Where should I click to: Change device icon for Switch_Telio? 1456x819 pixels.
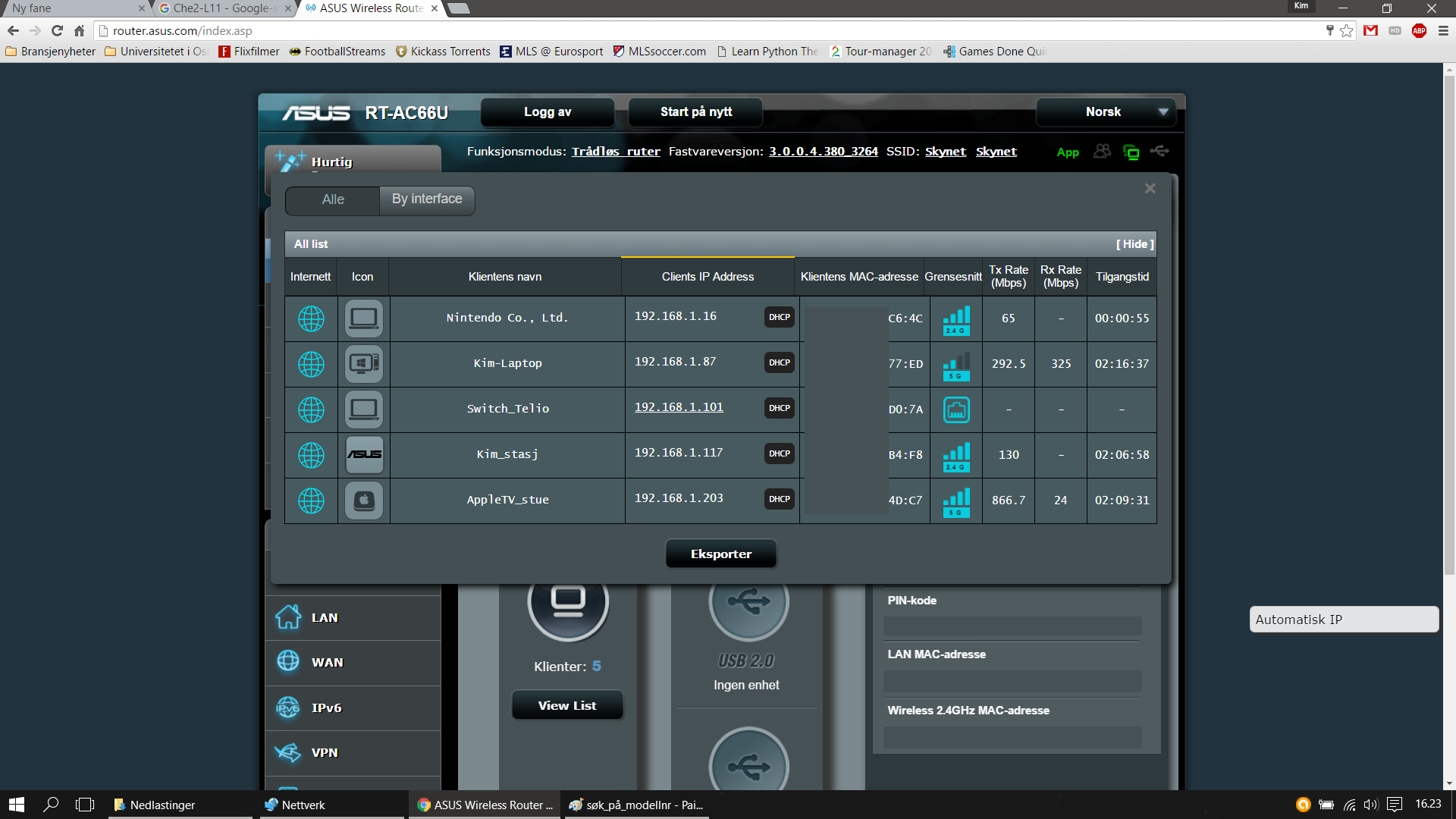tap(364, 409)
